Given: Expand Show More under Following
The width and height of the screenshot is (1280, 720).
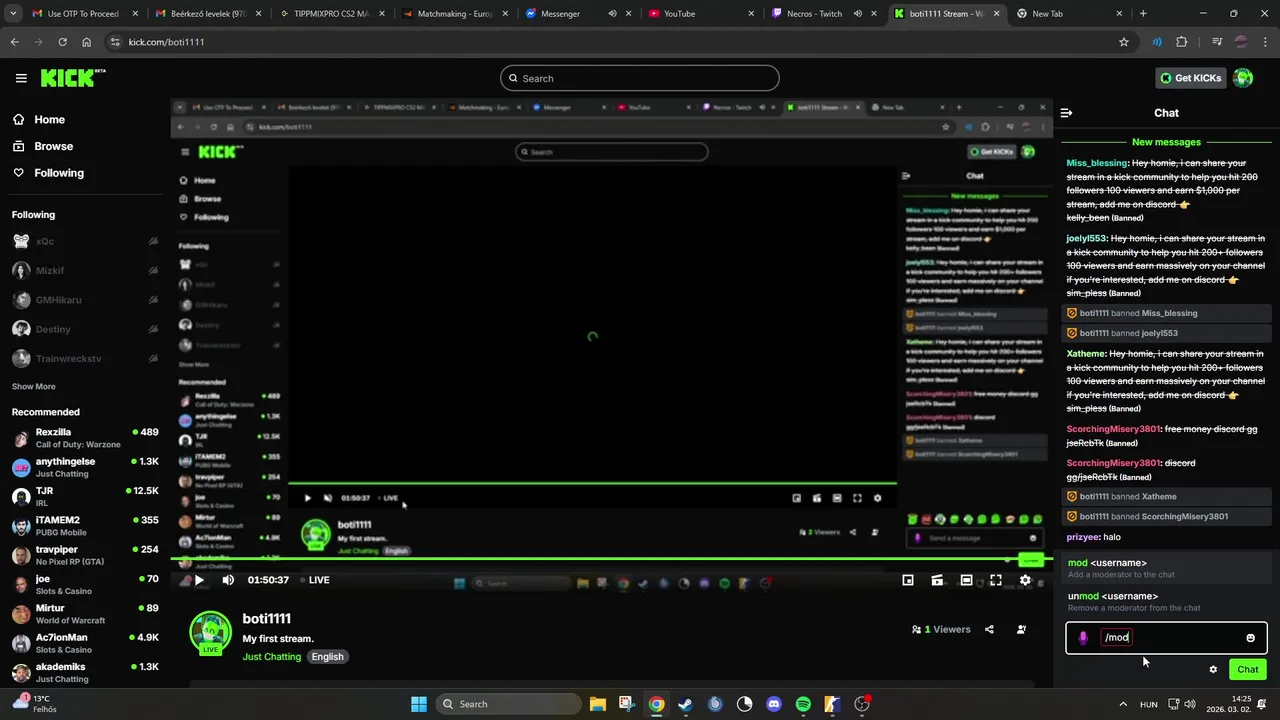Looking at the screenshot, I should pos(34,386).
